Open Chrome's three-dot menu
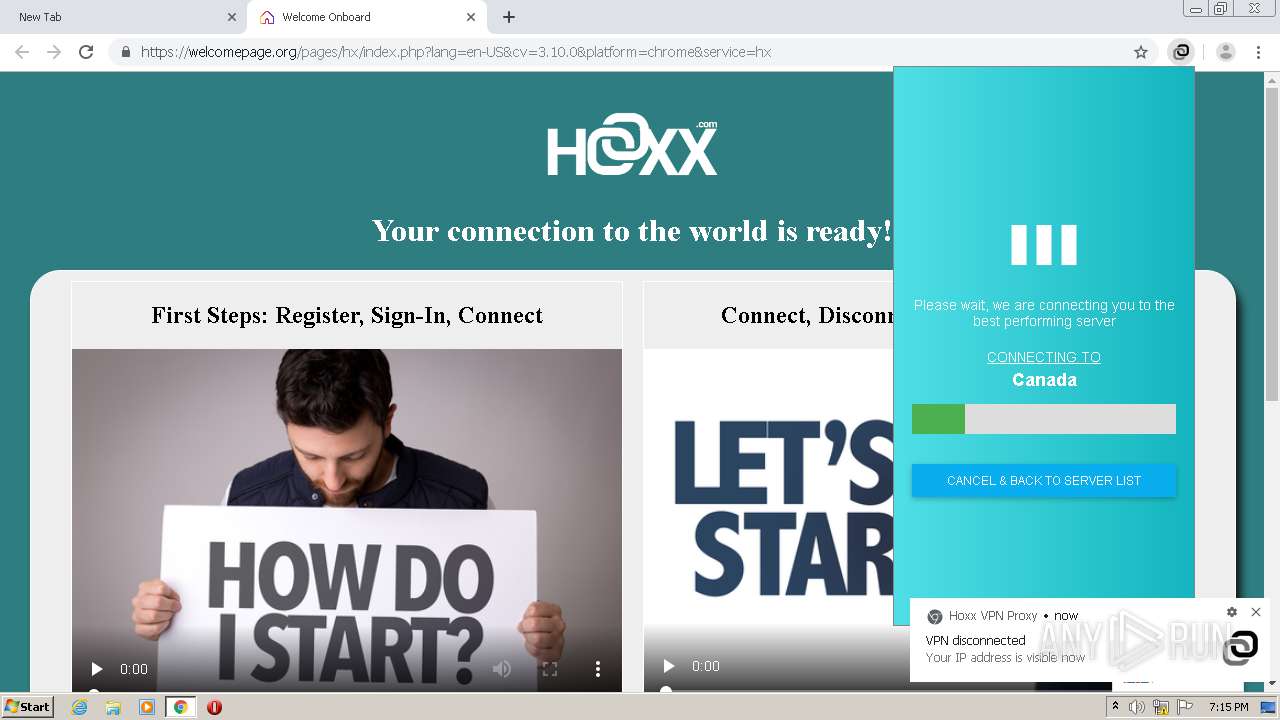 point(1258,52)
